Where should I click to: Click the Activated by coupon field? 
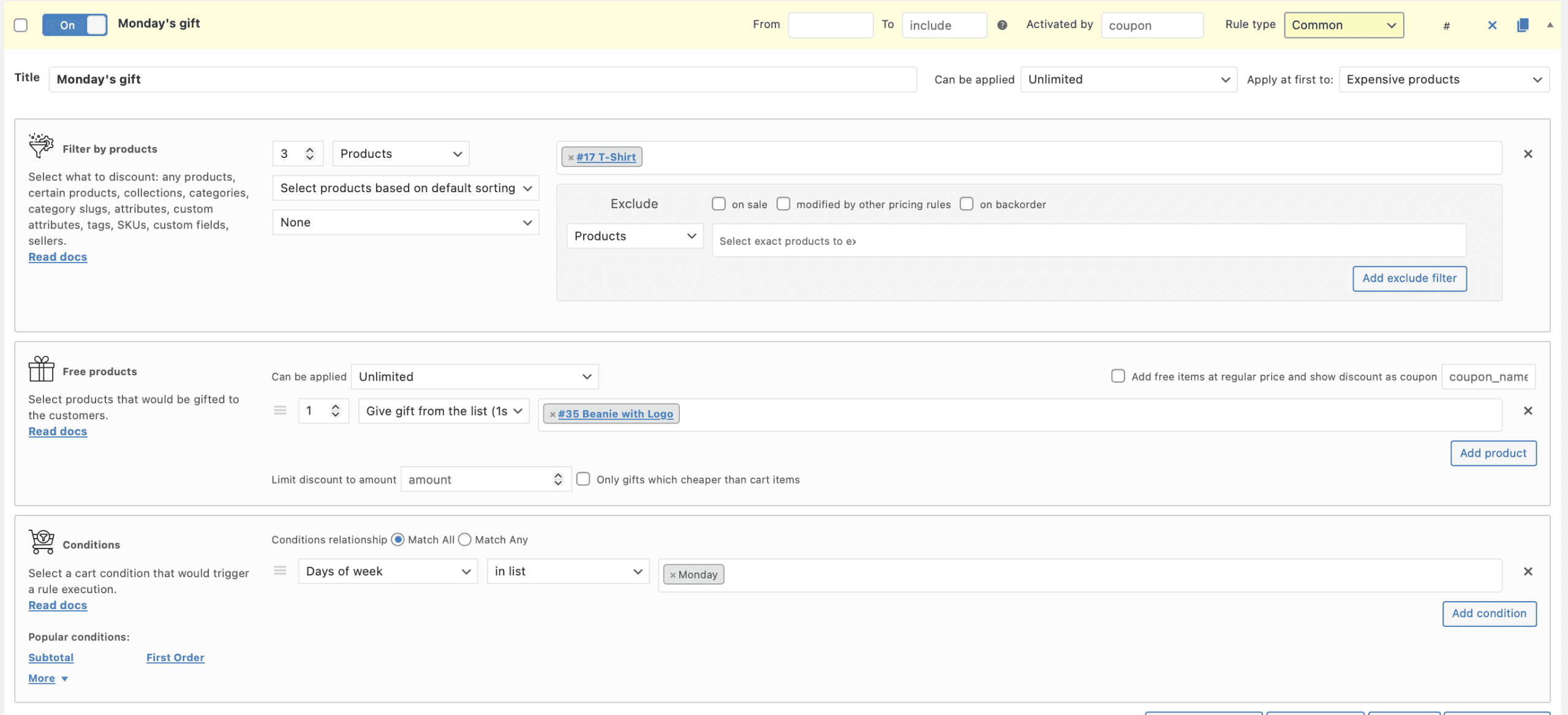coord(1151,25)
